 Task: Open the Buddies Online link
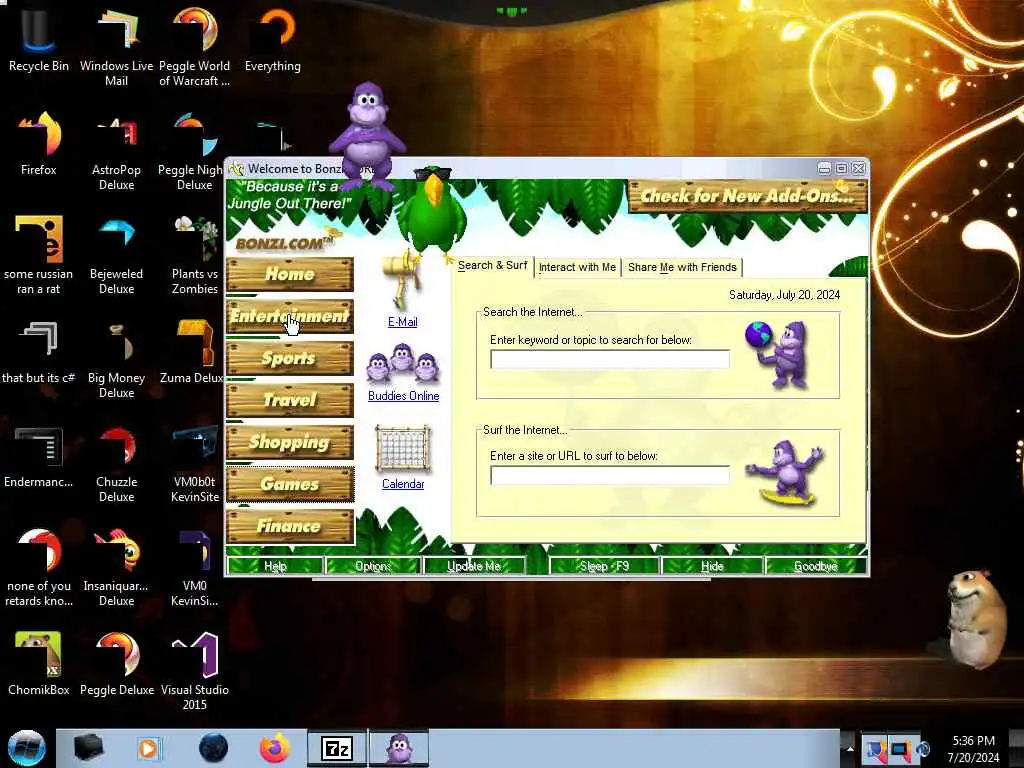[x=404, y=396]
